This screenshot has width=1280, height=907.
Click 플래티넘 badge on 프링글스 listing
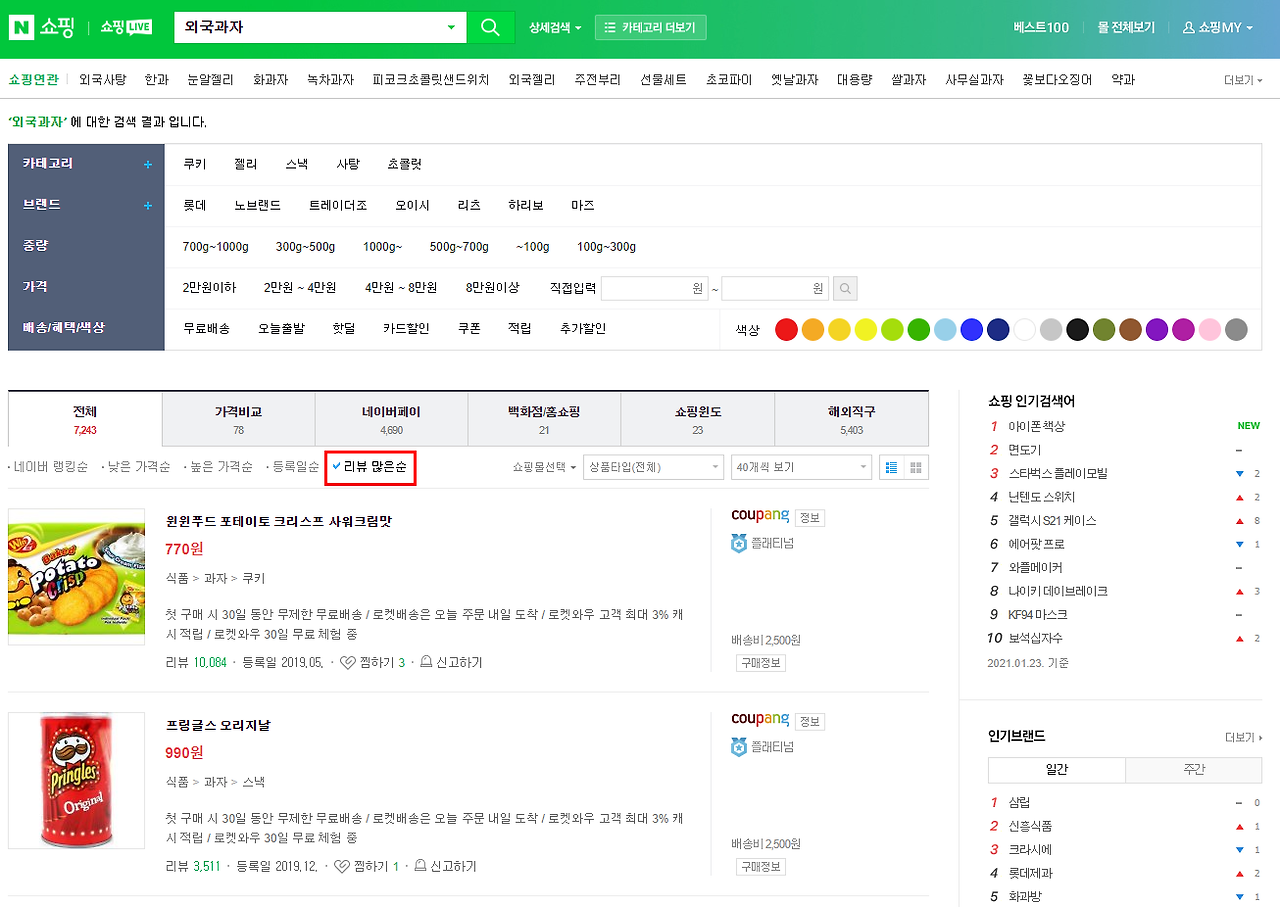pos(763,747)
